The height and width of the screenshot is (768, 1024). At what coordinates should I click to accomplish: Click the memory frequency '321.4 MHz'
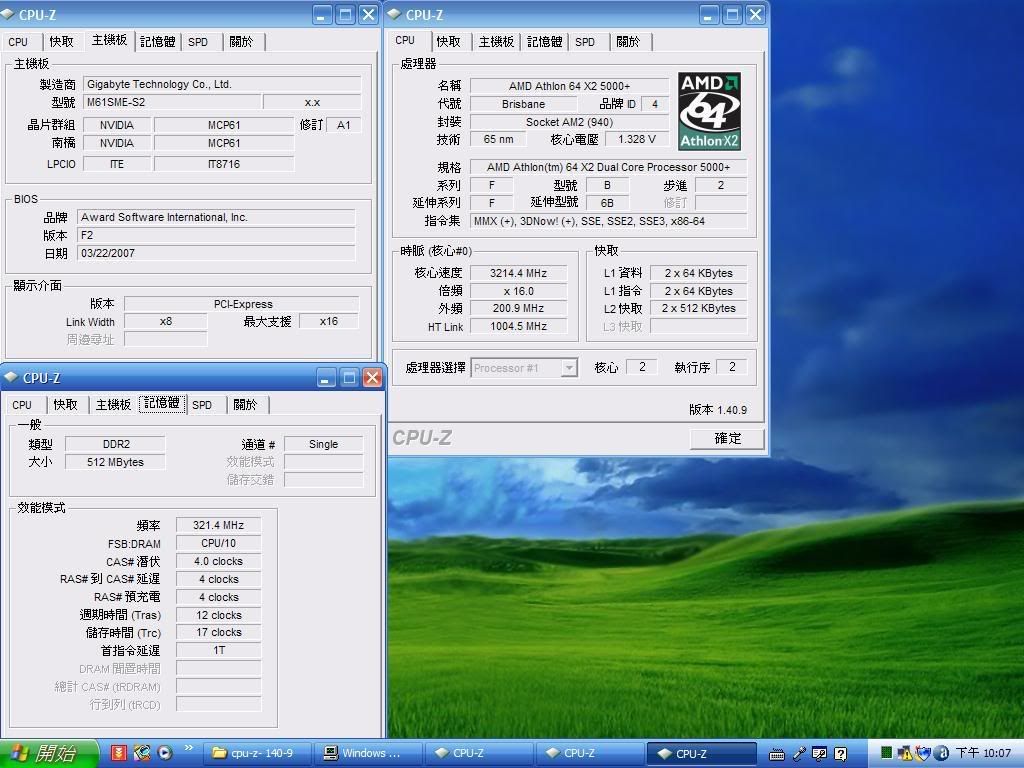[x=219, y=526]
